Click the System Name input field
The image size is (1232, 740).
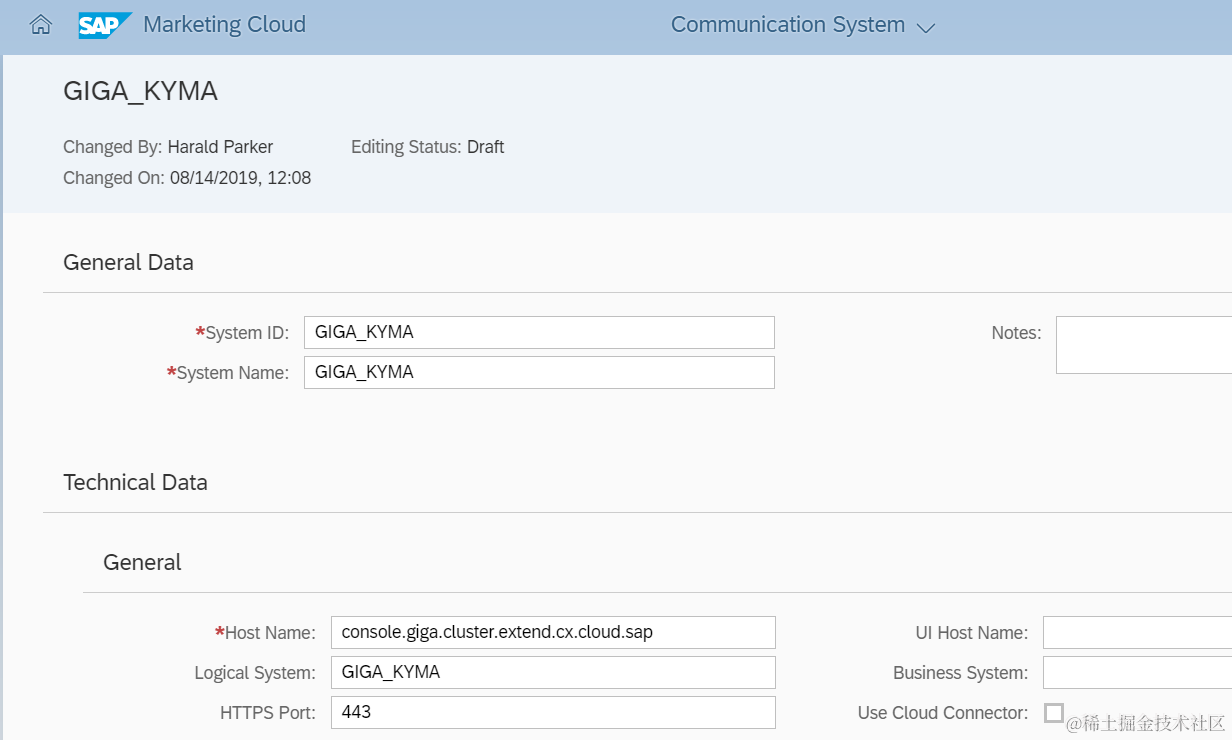pos(539,373)
